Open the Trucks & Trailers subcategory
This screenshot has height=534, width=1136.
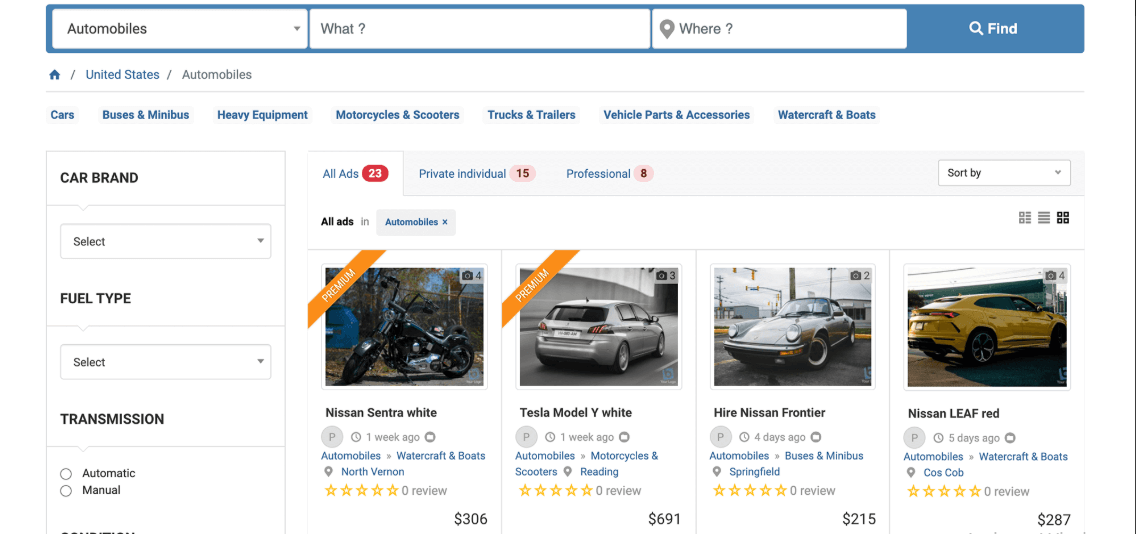pyautogui.click(x=531, y=114)
